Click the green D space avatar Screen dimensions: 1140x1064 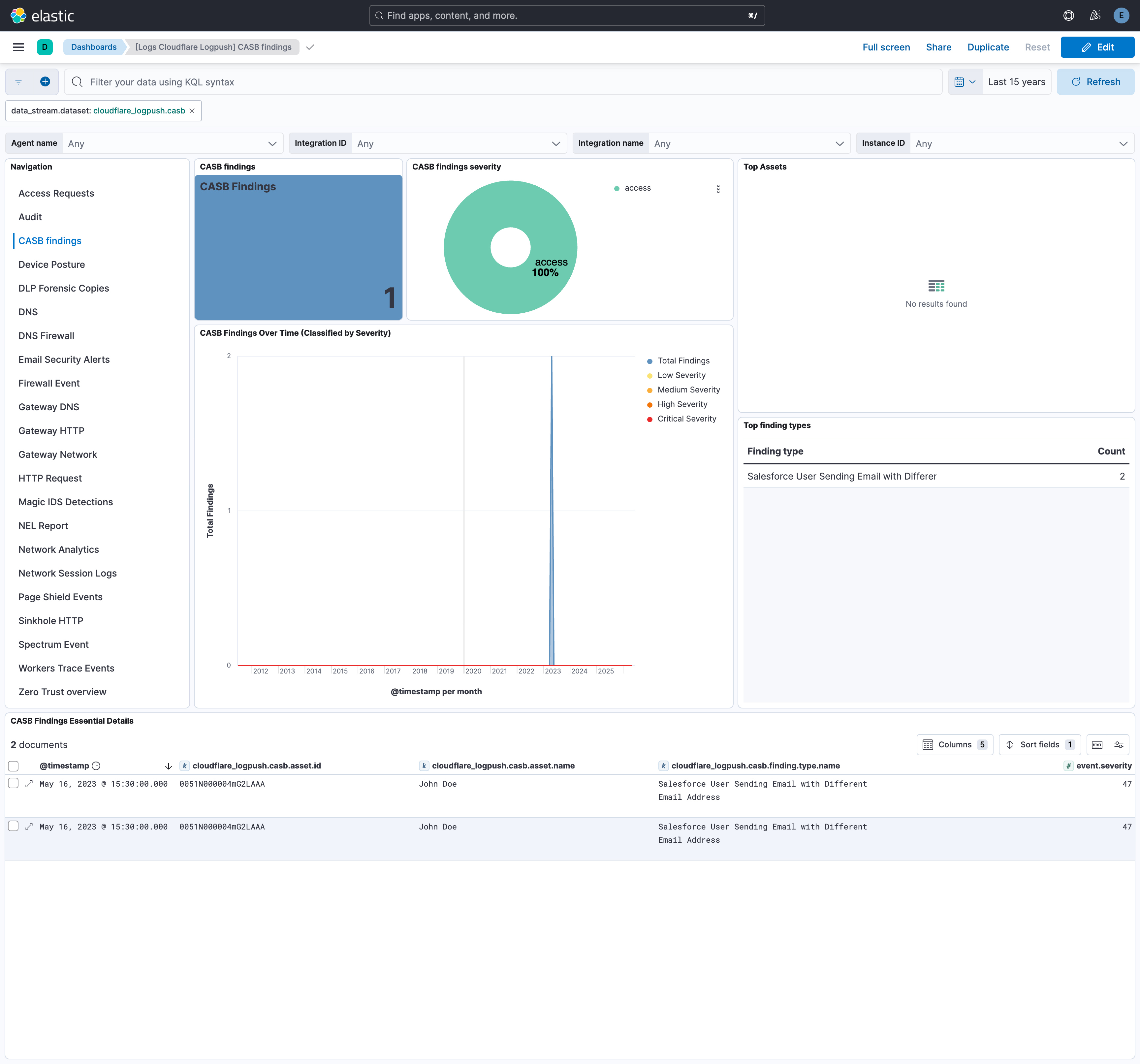pyautogui.click(x=45, y=47)
